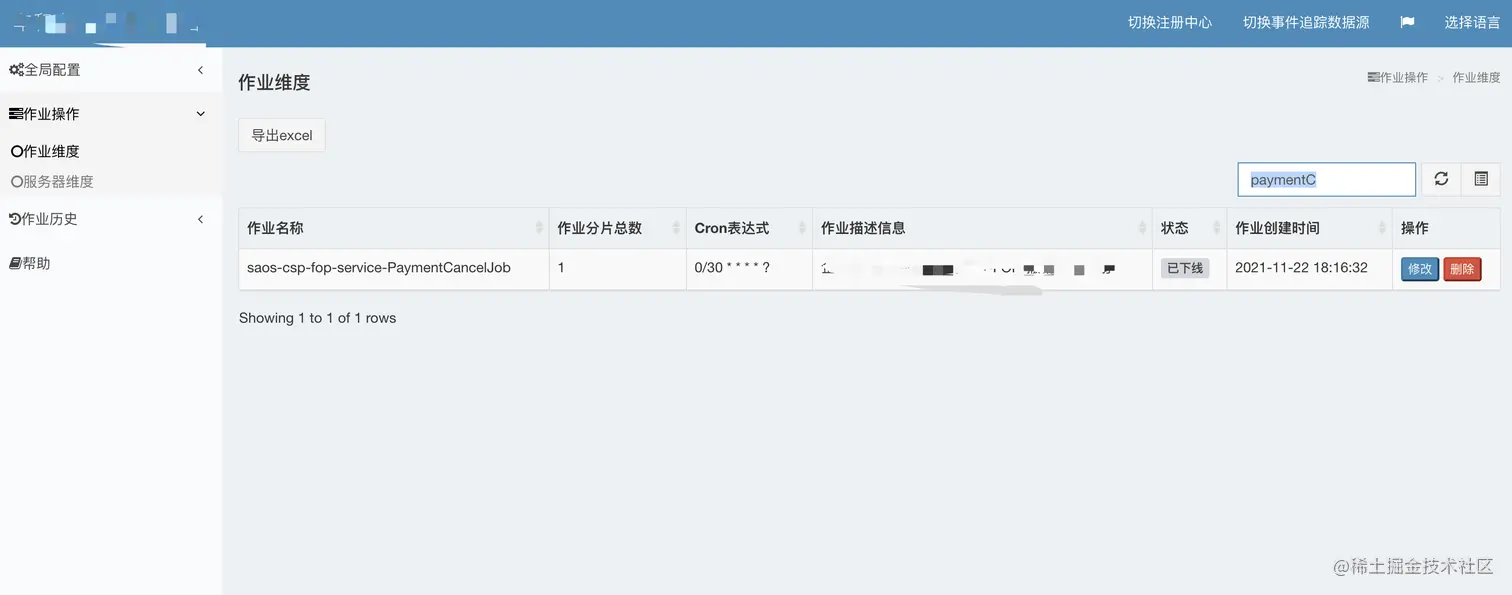1512x595 pixels.
Task: Click the 作业操作 breadcrumb link
Action: tap(1398, 77)
